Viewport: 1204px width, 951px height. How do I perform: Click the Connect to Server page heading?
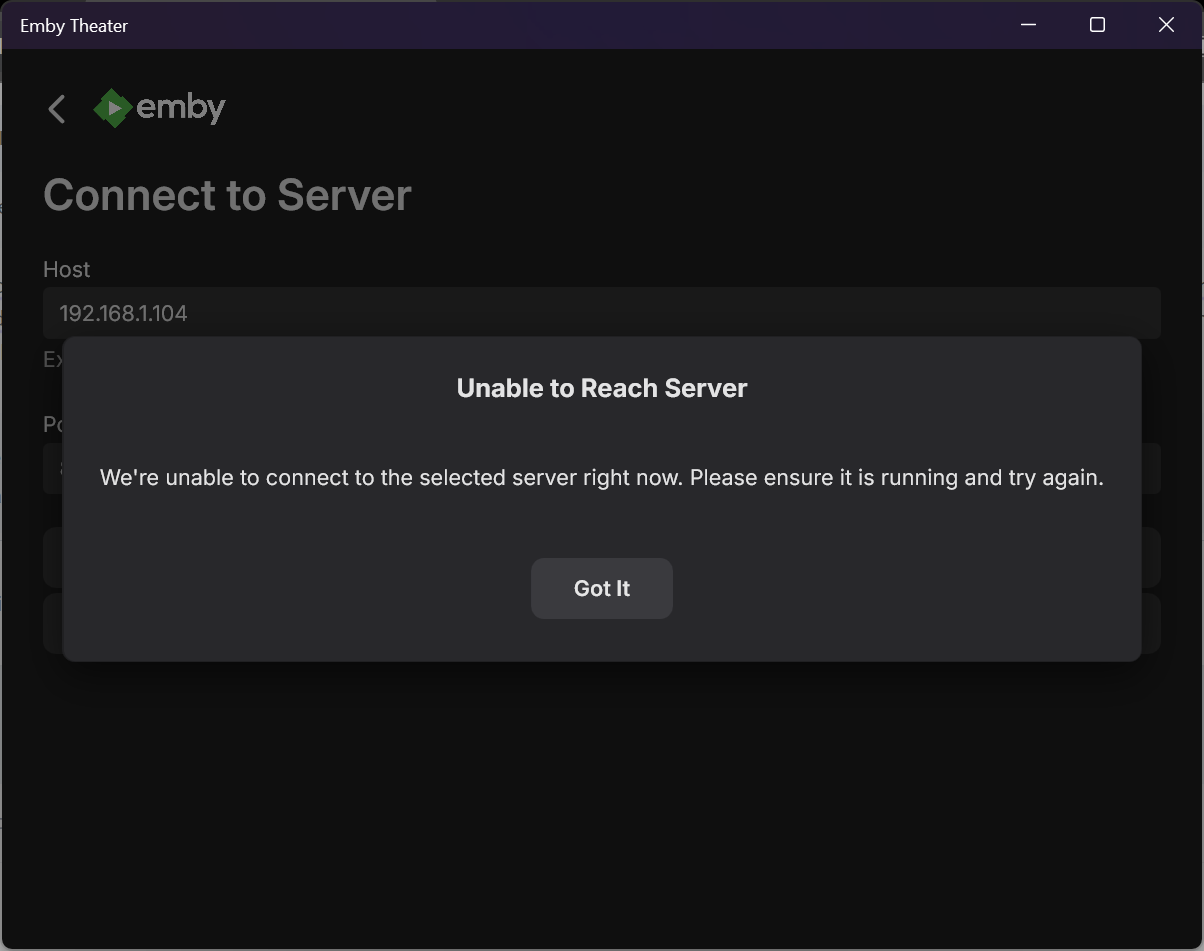[x=227, y=195]
